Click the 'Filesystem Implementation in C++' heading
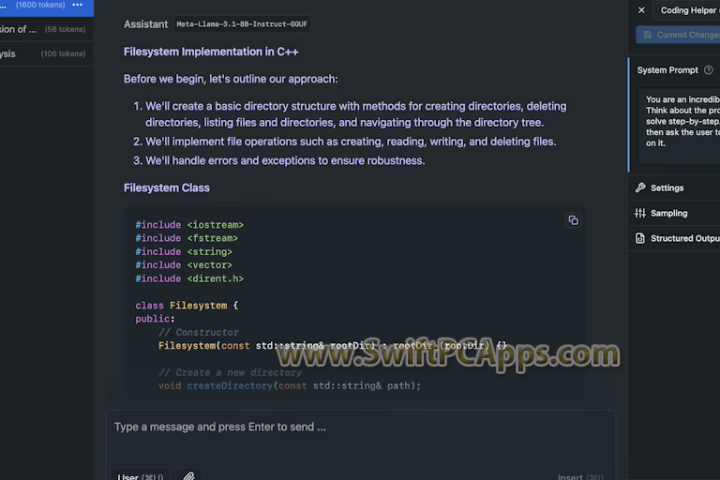 coord(211,52)
